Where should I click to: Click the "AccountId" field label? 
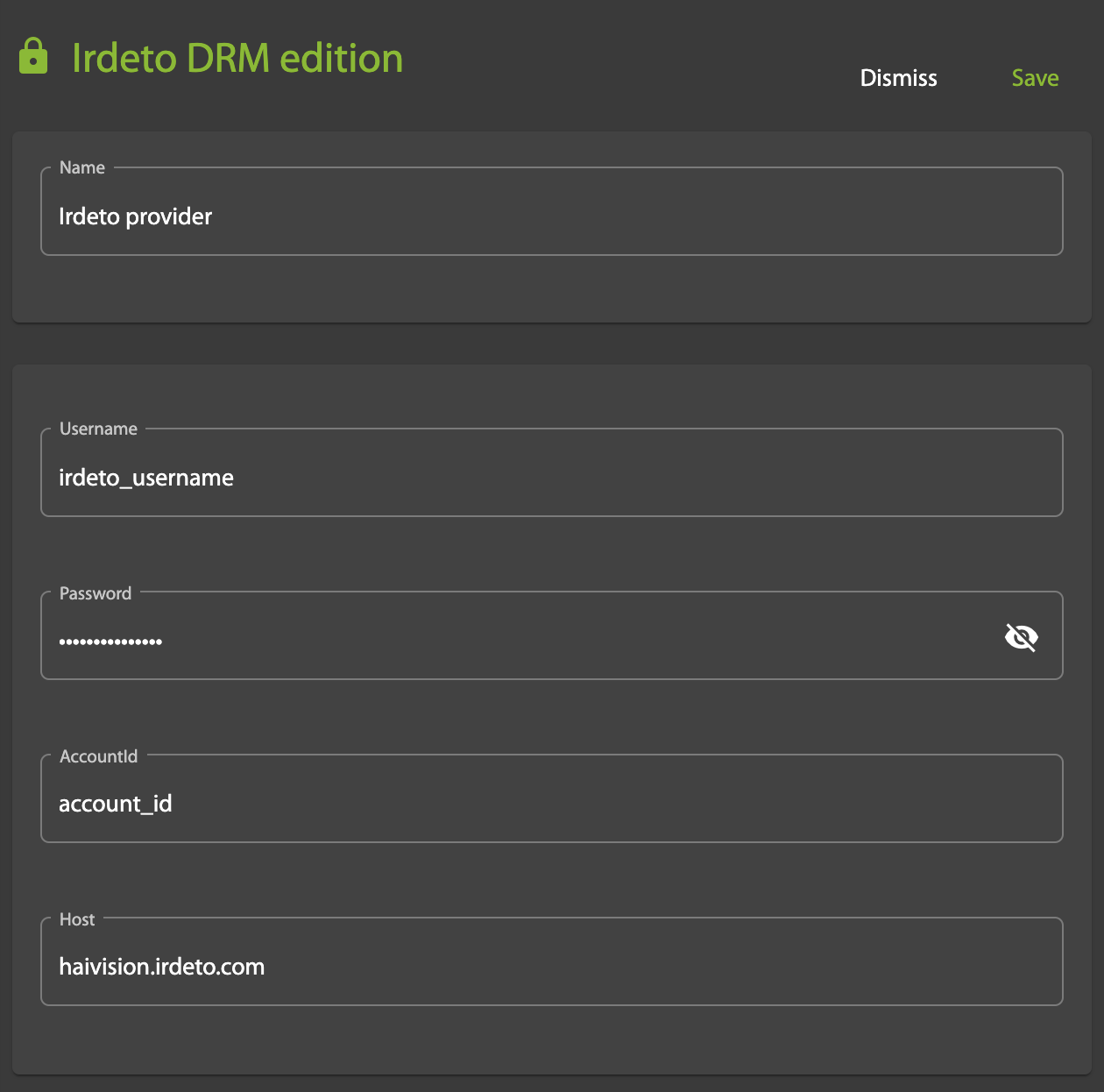coord(98,756)
